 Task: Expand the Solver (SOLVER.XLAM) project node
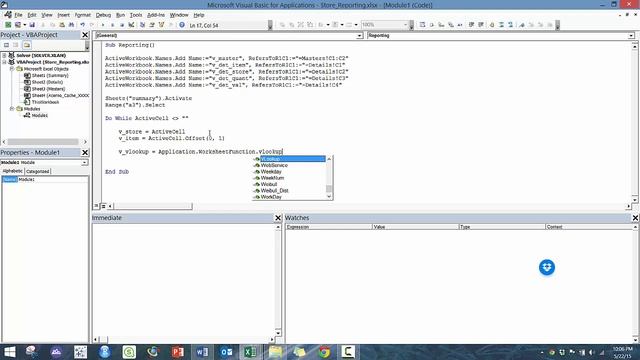point(4,56)
